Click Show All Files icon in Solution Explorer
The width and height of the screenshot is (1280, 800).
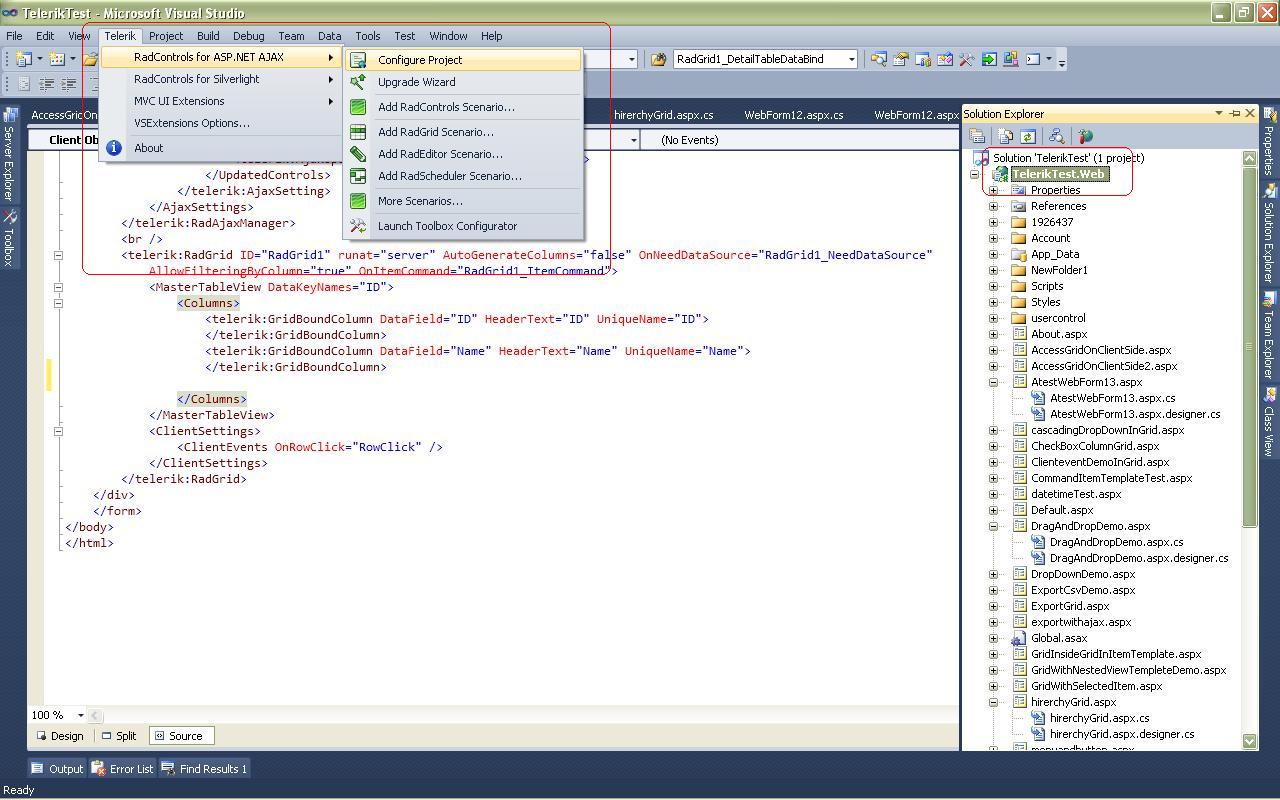coord(1005,137)
